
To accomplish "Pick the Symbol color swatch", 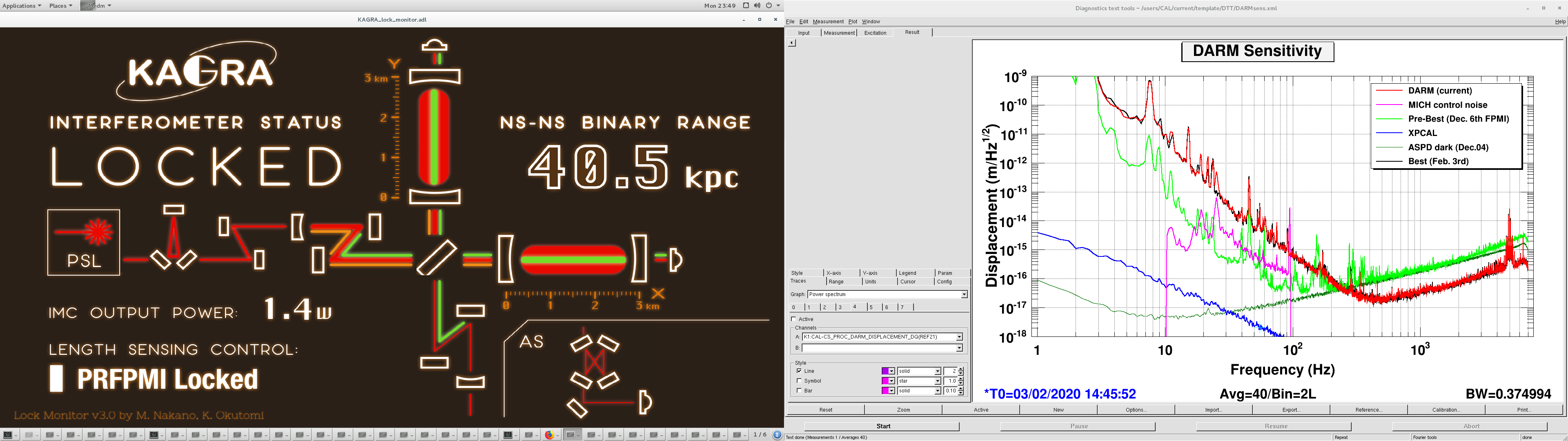I will [888, 381].
